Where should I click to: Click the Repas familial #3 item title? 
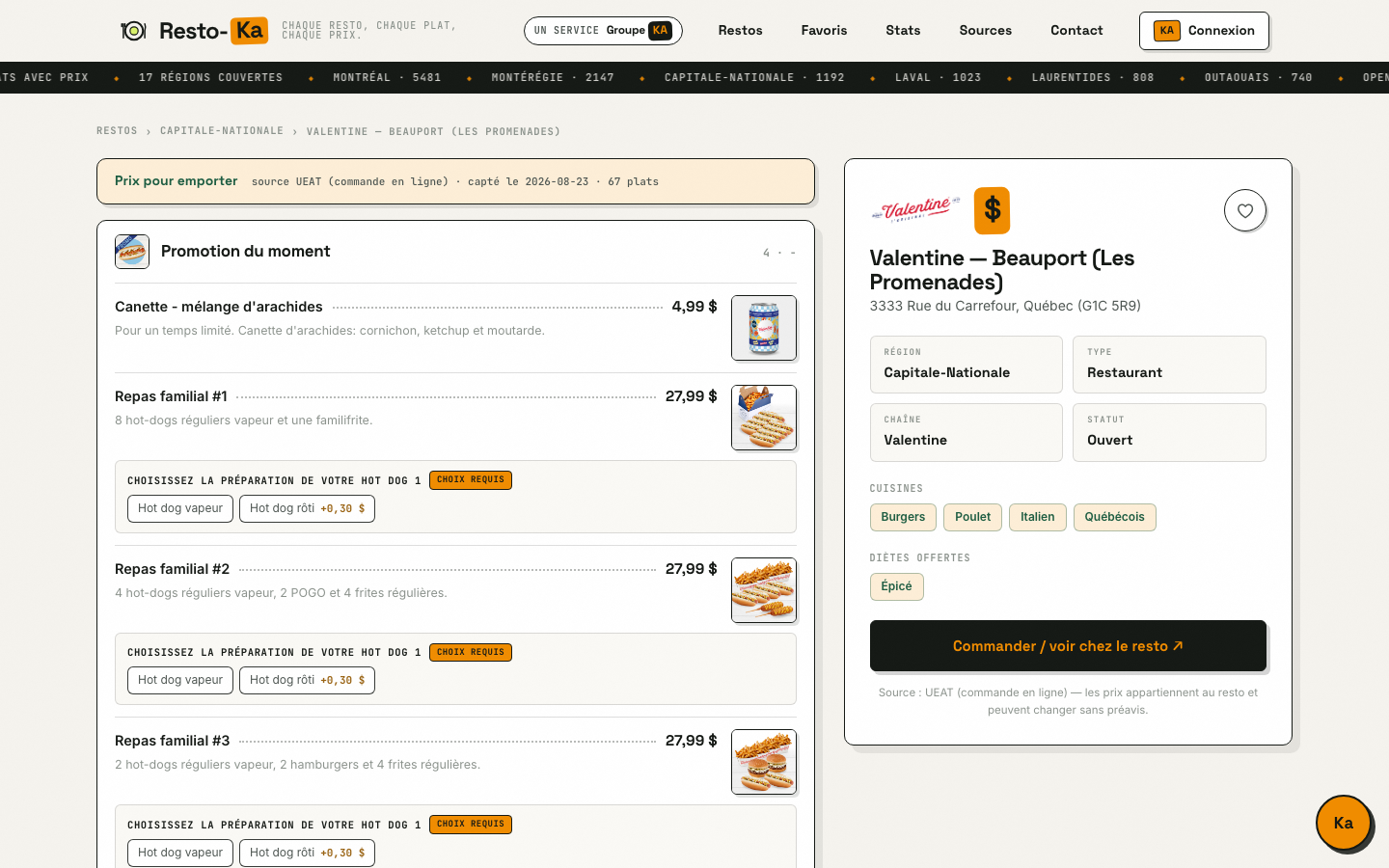pos(172,741)
